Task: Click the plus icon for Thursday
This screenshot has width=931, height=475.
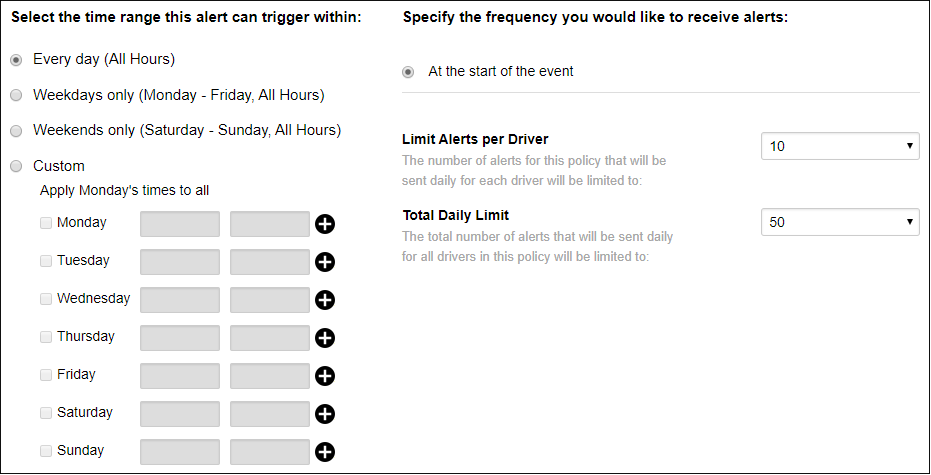Action: coord(325,338)
